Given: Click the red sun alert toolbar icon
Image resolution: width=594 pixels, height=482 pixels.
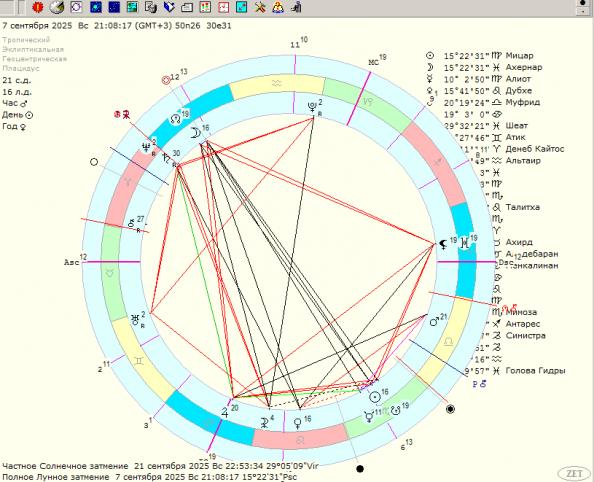Looking at the screenshot, I should (x=38, y=7).
